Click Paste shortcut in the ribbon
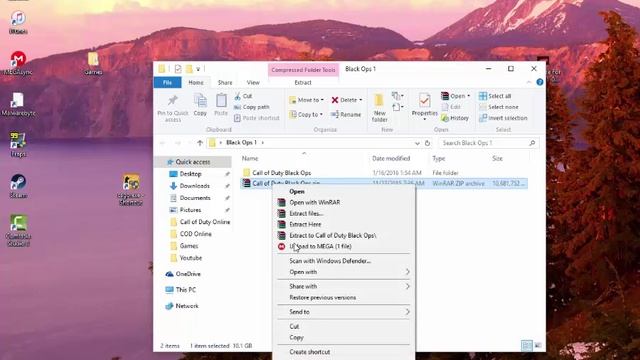Screen dimensions: 640x360 [257, 118]
